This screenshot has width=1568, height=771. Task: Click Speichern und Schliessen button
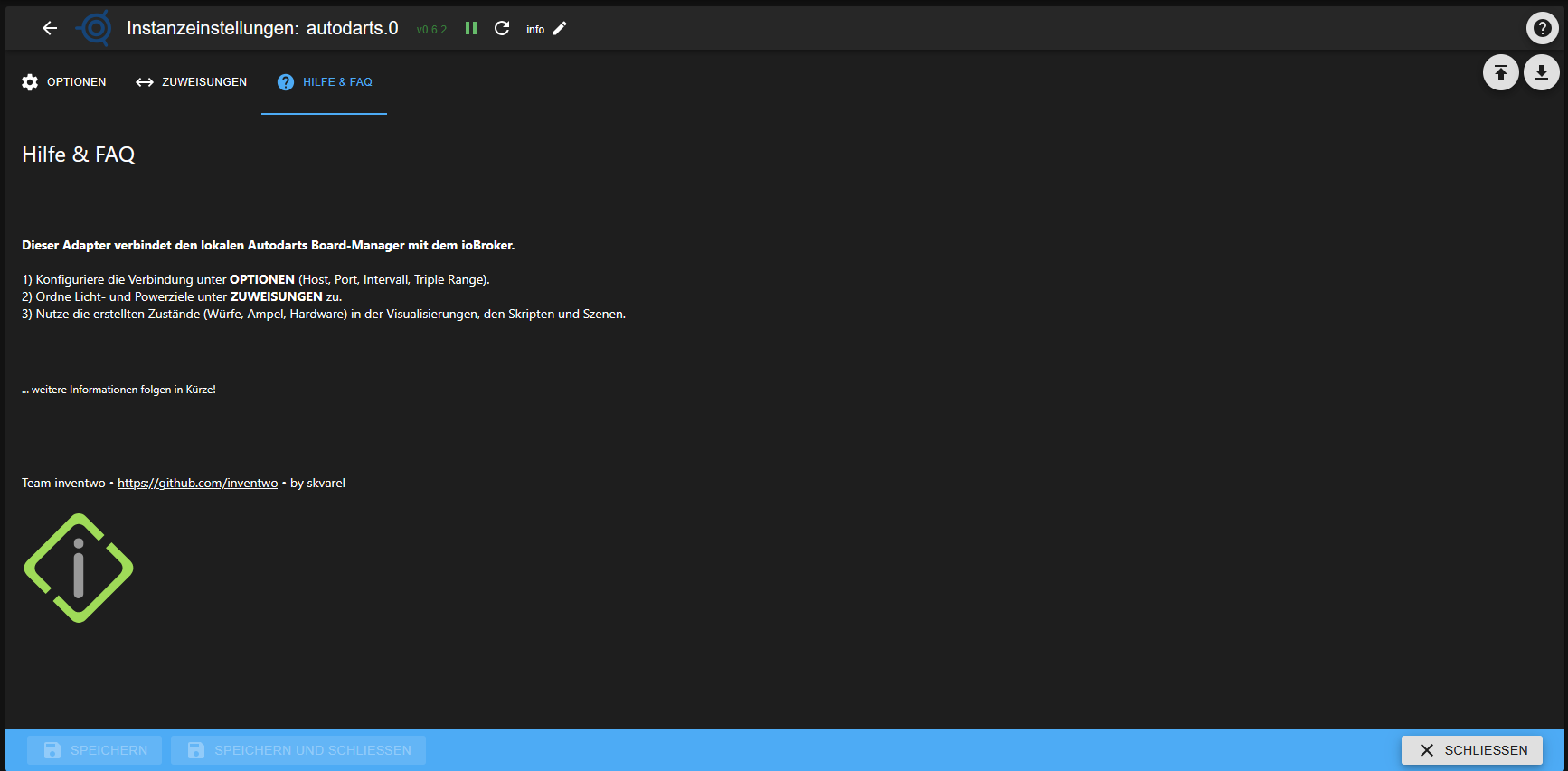[x=298, y=750]
